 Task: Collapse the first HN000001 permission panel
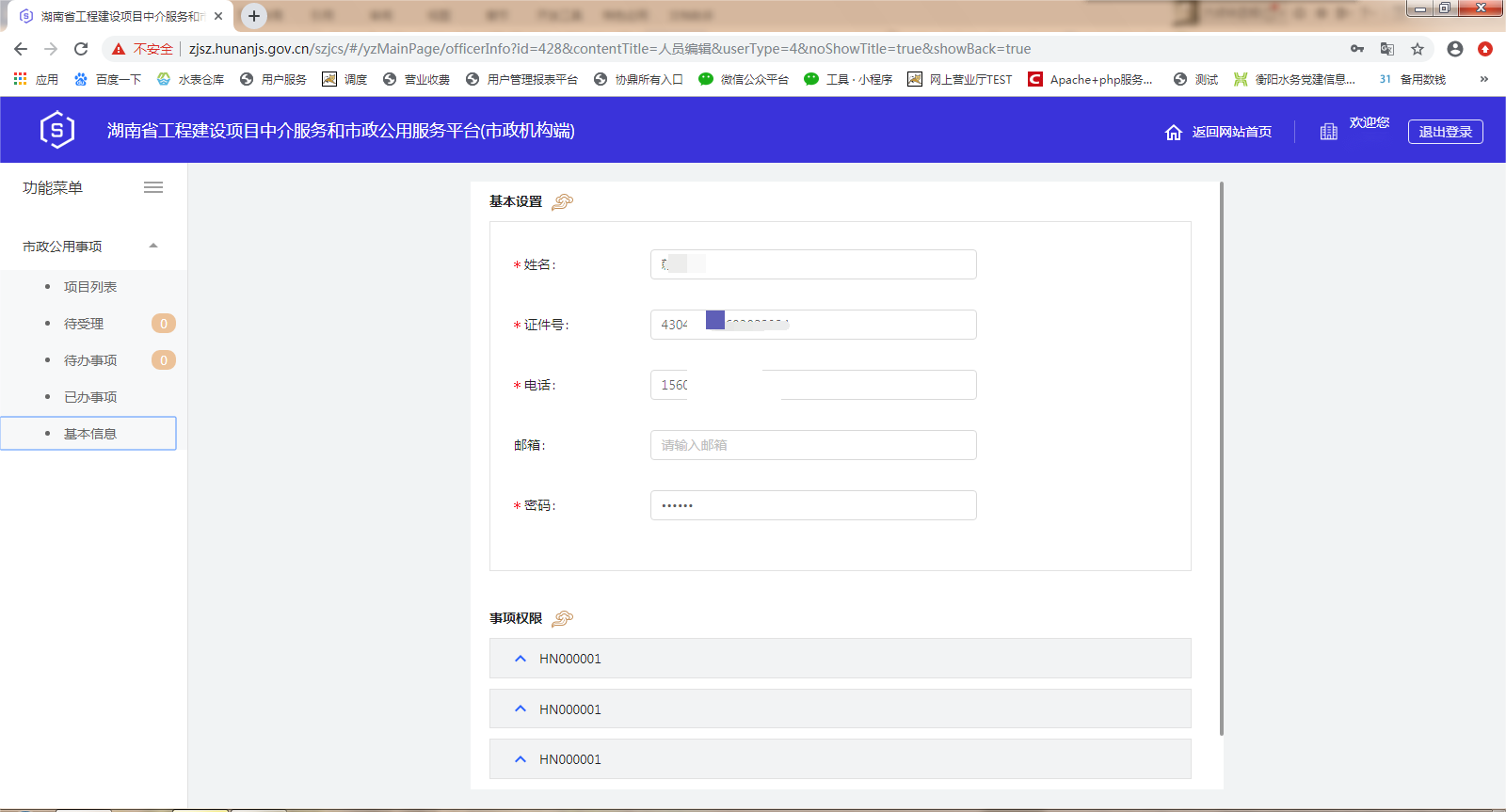(x=521, y=659)
